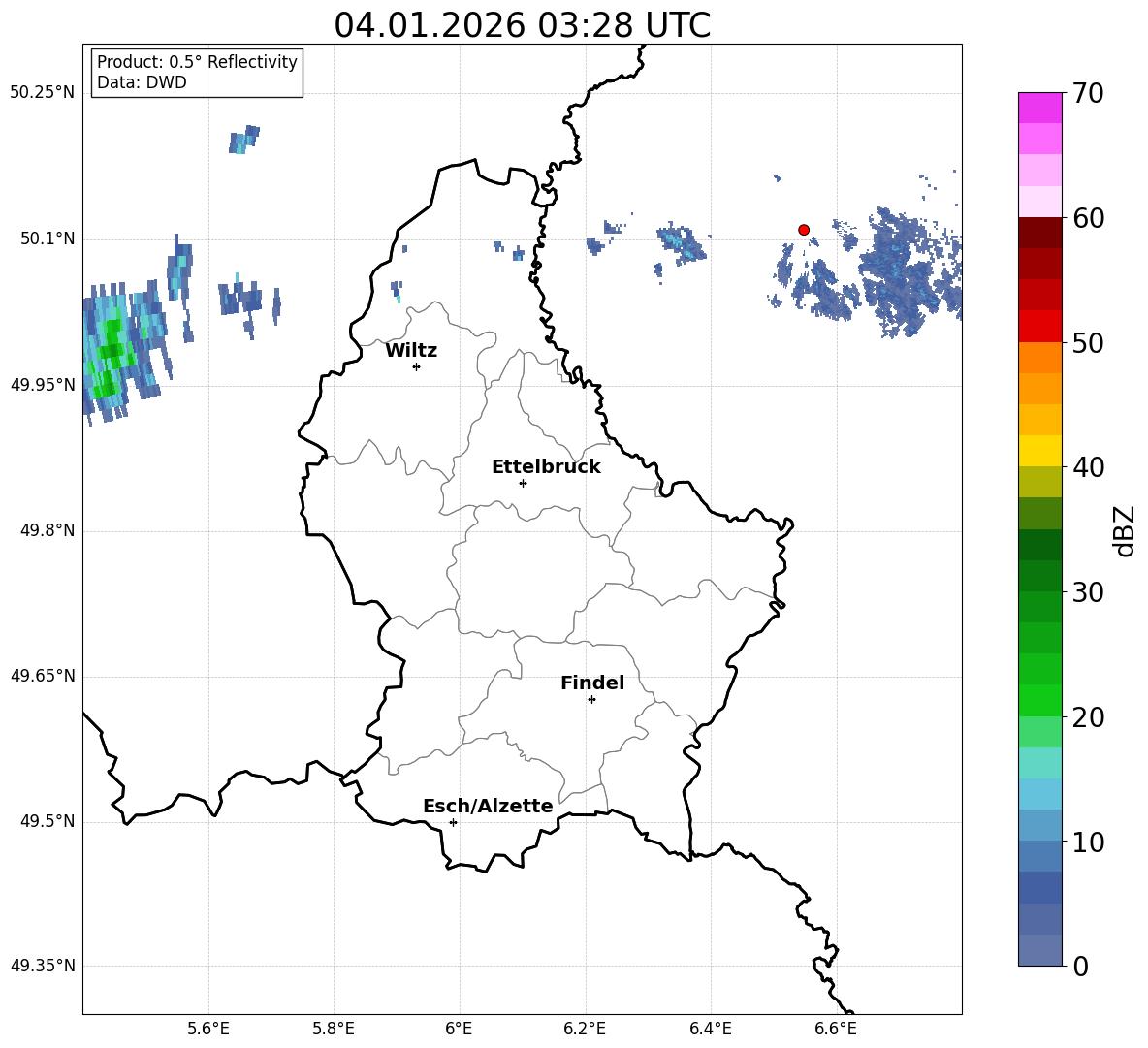This screenshot has width=1148, height=1048.
Task: Click the 6°E longitude label
Action: click(x=459, y=1030)
